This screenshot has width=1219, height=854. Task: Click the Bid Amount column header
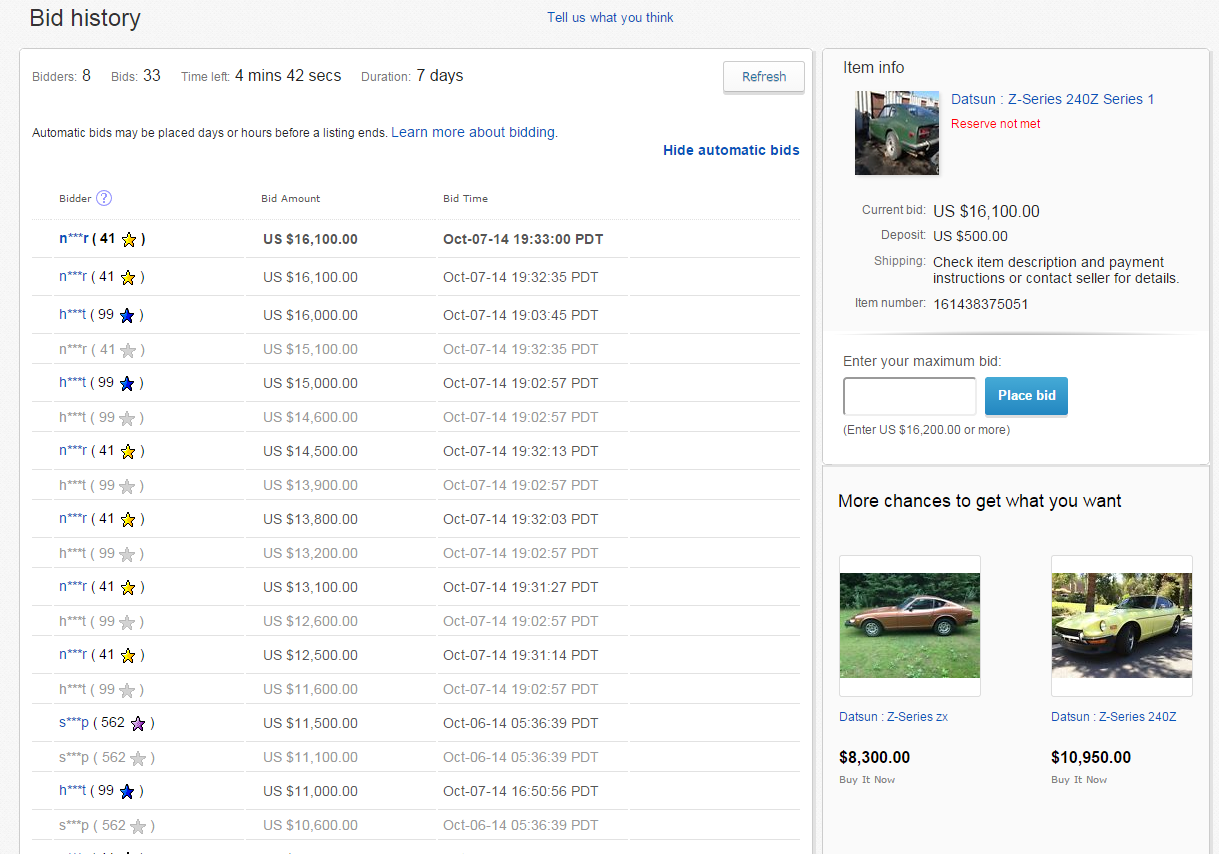[x=291, y=198]
